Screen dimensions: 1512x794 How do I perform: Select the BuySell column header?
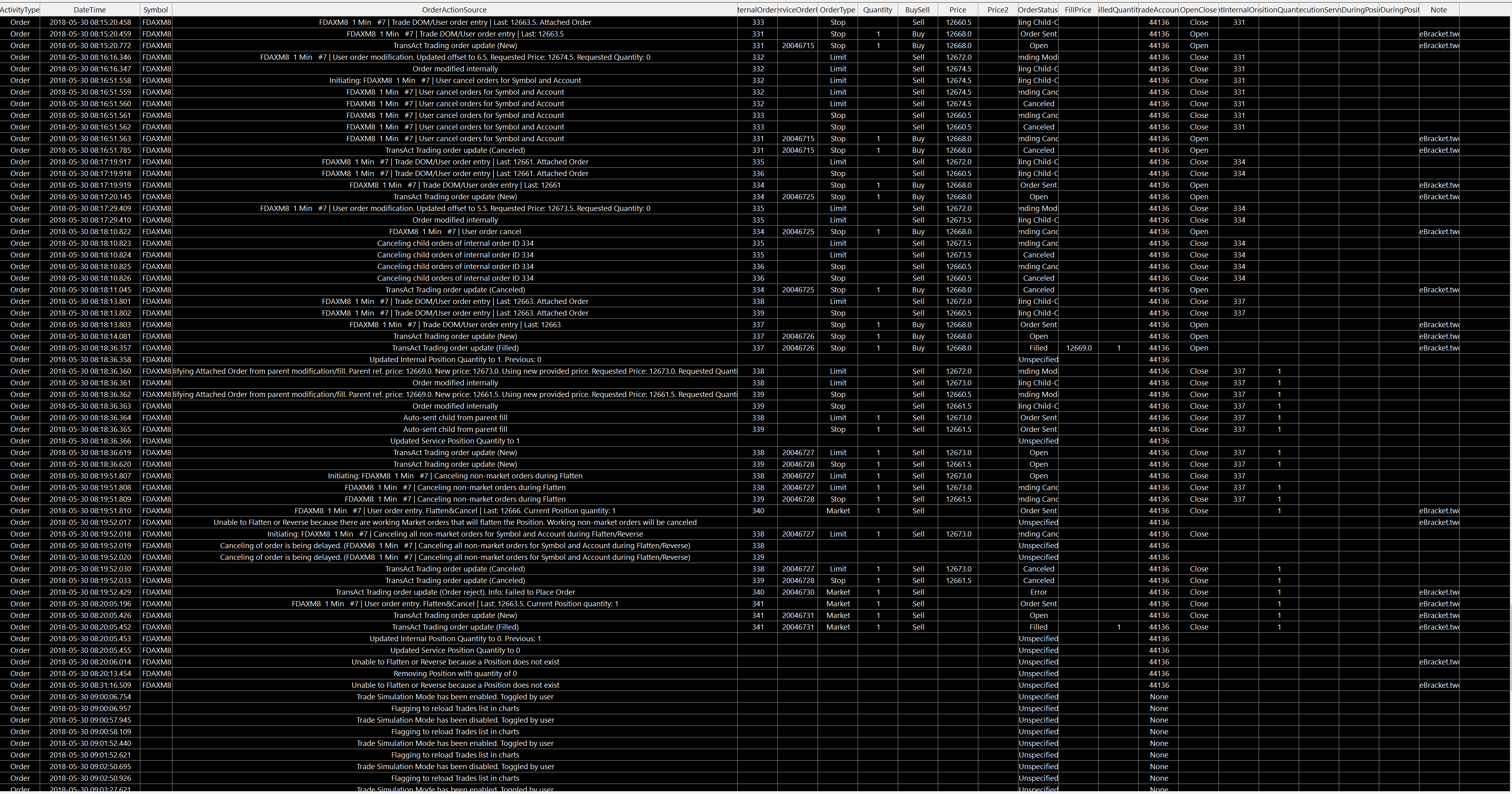point(917,10)
